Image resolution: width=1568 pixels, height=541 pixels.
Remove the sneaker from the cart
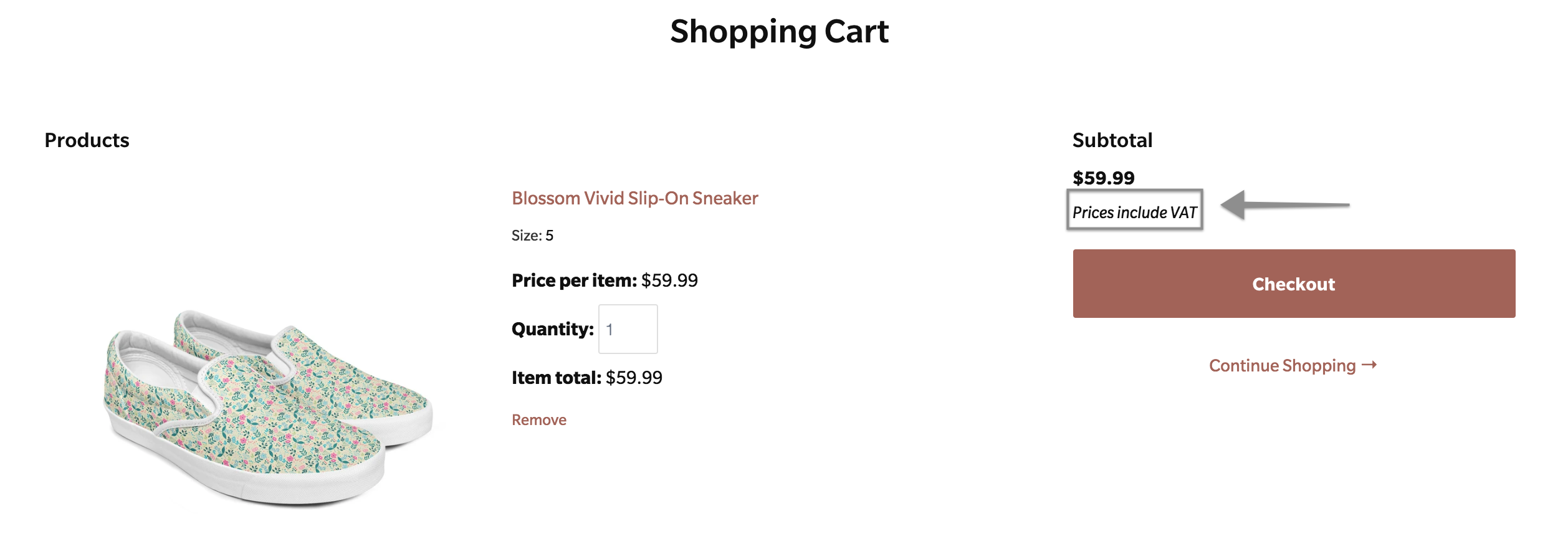538,420
